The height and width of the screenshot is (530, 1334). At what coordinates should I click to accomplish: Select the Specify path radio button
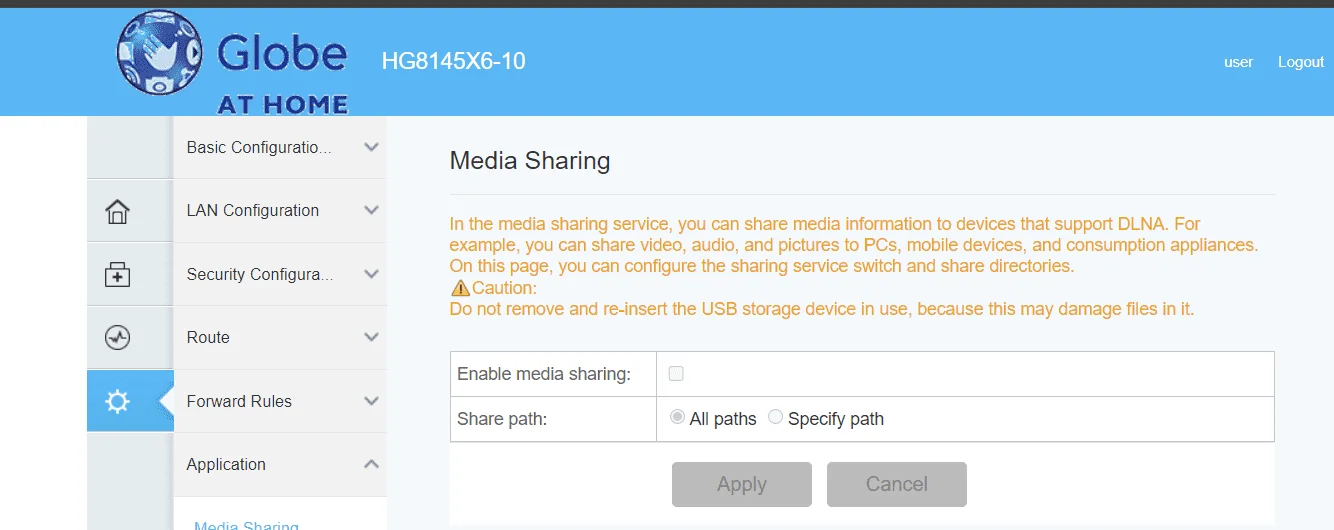776,417
